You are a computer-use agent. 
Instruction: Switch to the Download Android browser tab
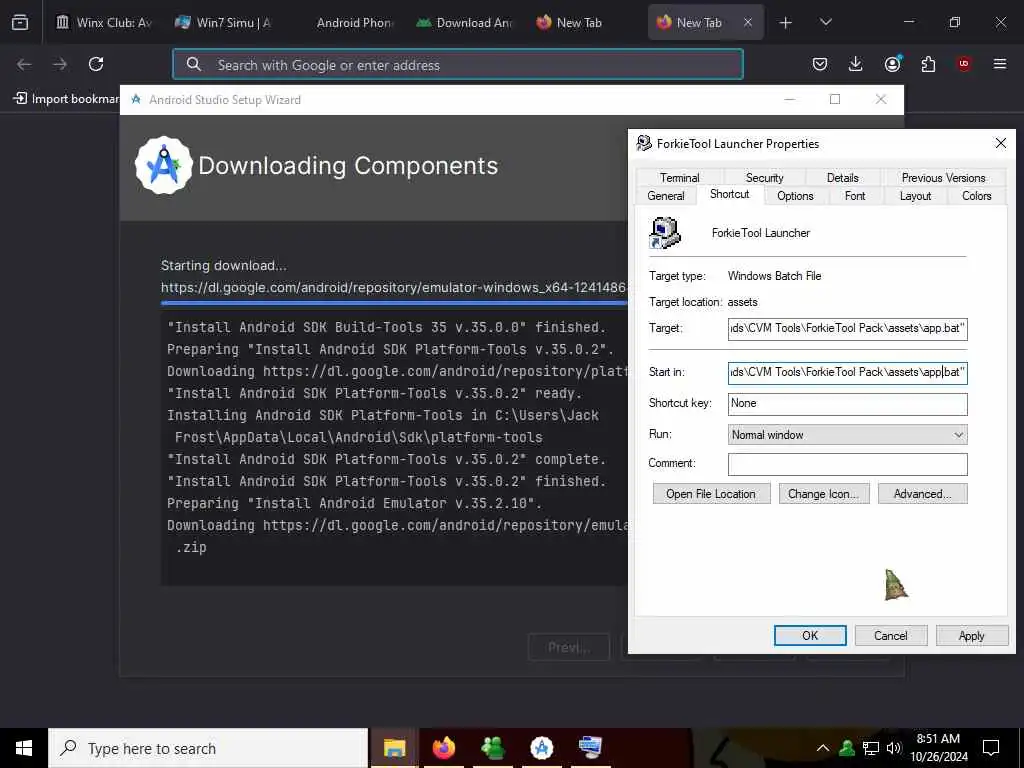coord(464,22)
